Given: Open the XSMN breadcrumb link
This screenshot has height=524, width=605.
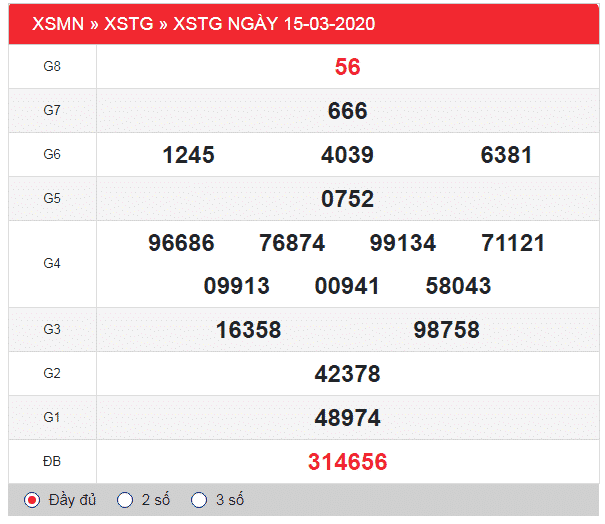Looking at the screenshot, I should [58, 24].
